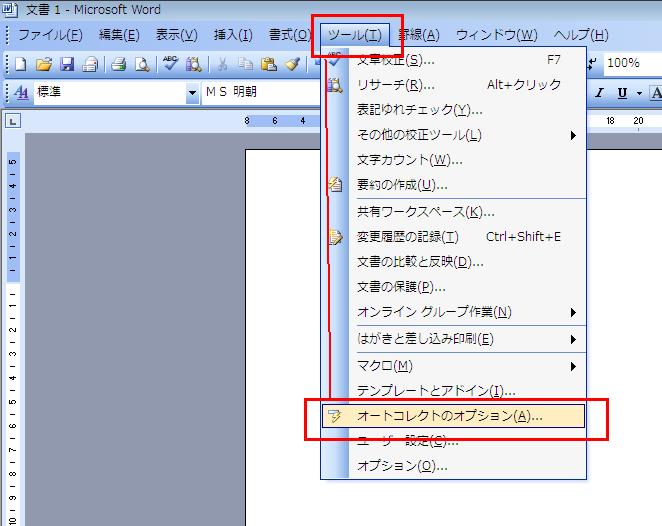Expand はがきと差し込み印刷 submenu
Image resolution: width=662 pixels, height=526 pixels.
(453, 339)
